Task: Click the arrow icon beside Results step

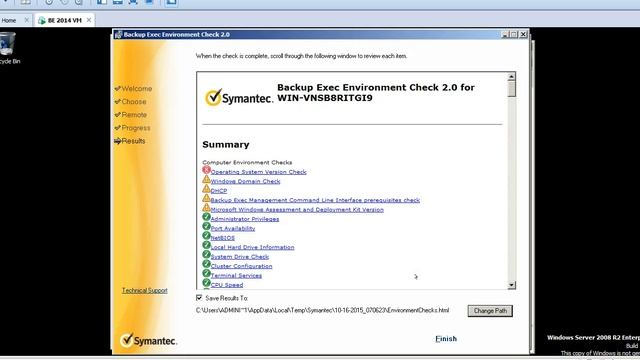Action: [118, 141]
